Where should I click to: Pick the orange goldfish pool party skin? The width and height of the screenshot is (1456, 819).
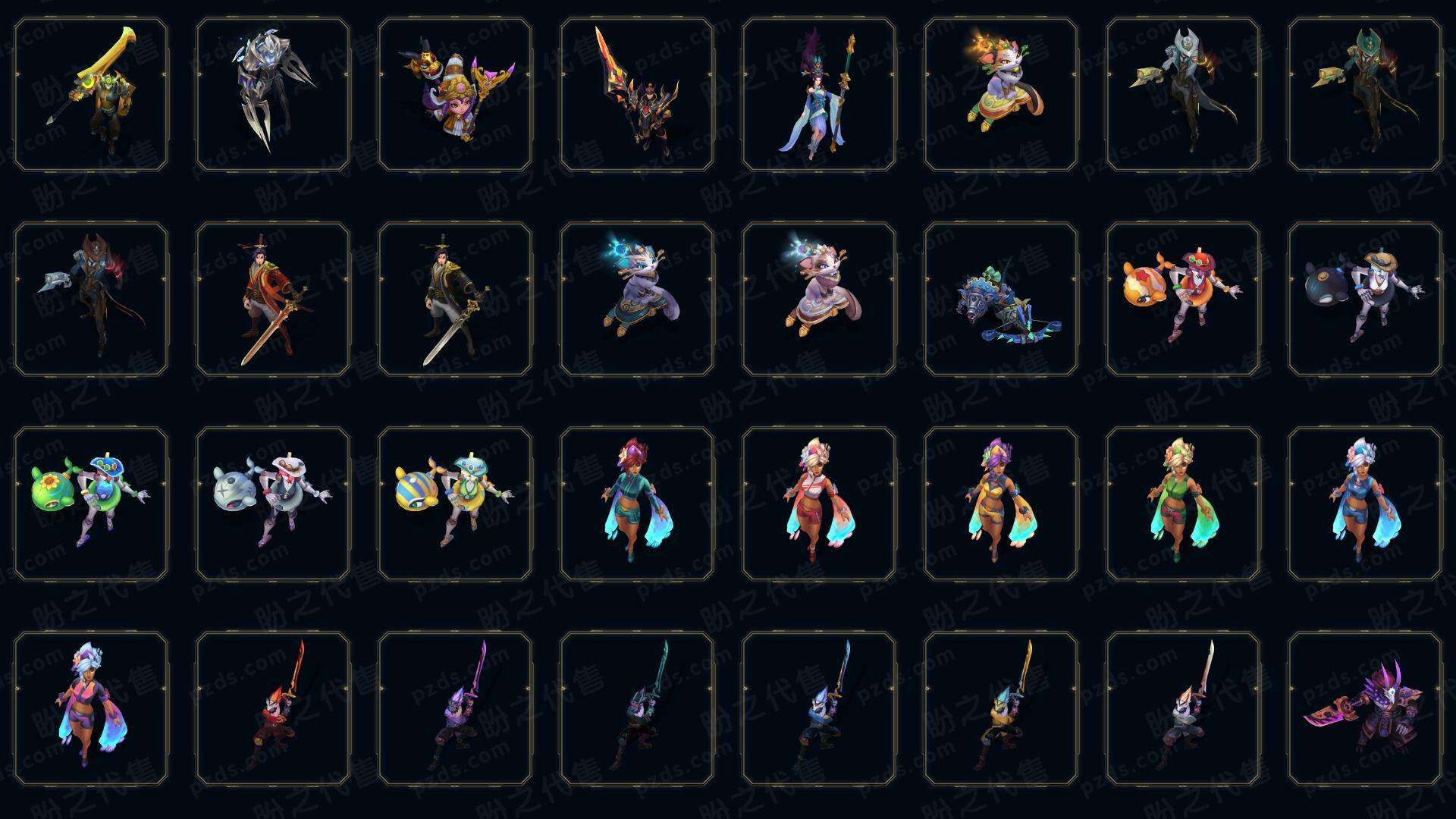click(1183, 299)
